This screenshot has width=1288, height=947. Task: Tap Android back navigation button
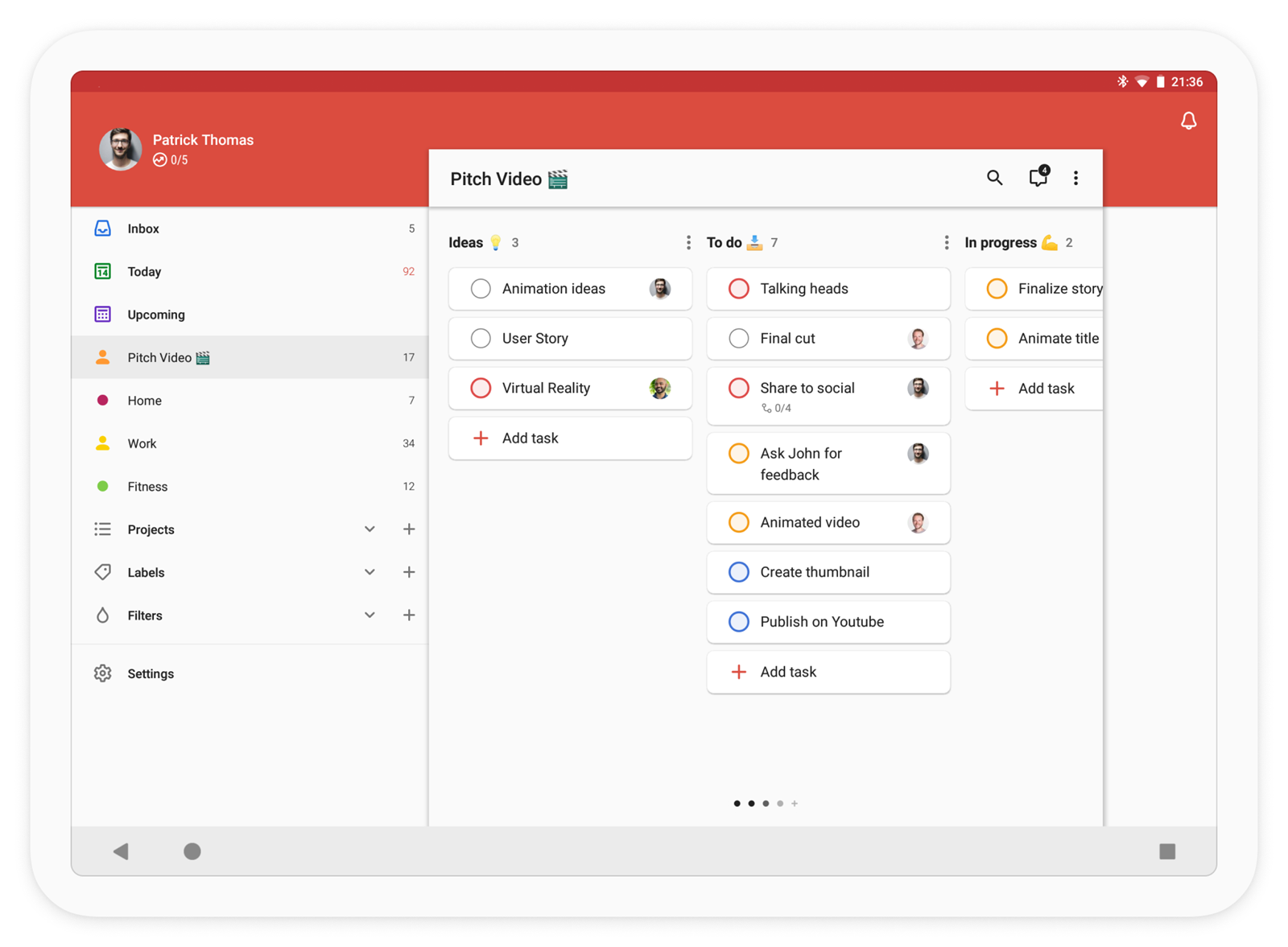point(121,850)
